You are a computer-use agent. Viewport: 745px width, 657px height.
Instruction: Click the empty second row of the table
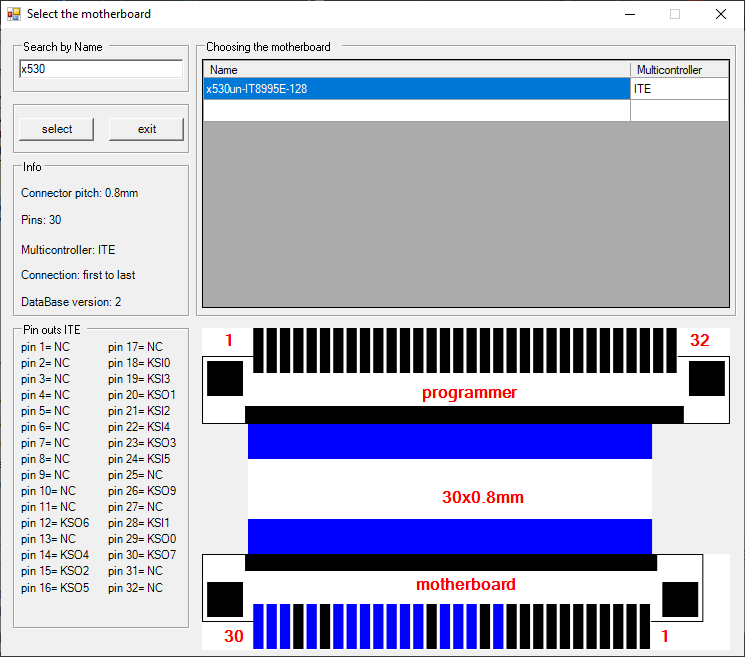416,111
